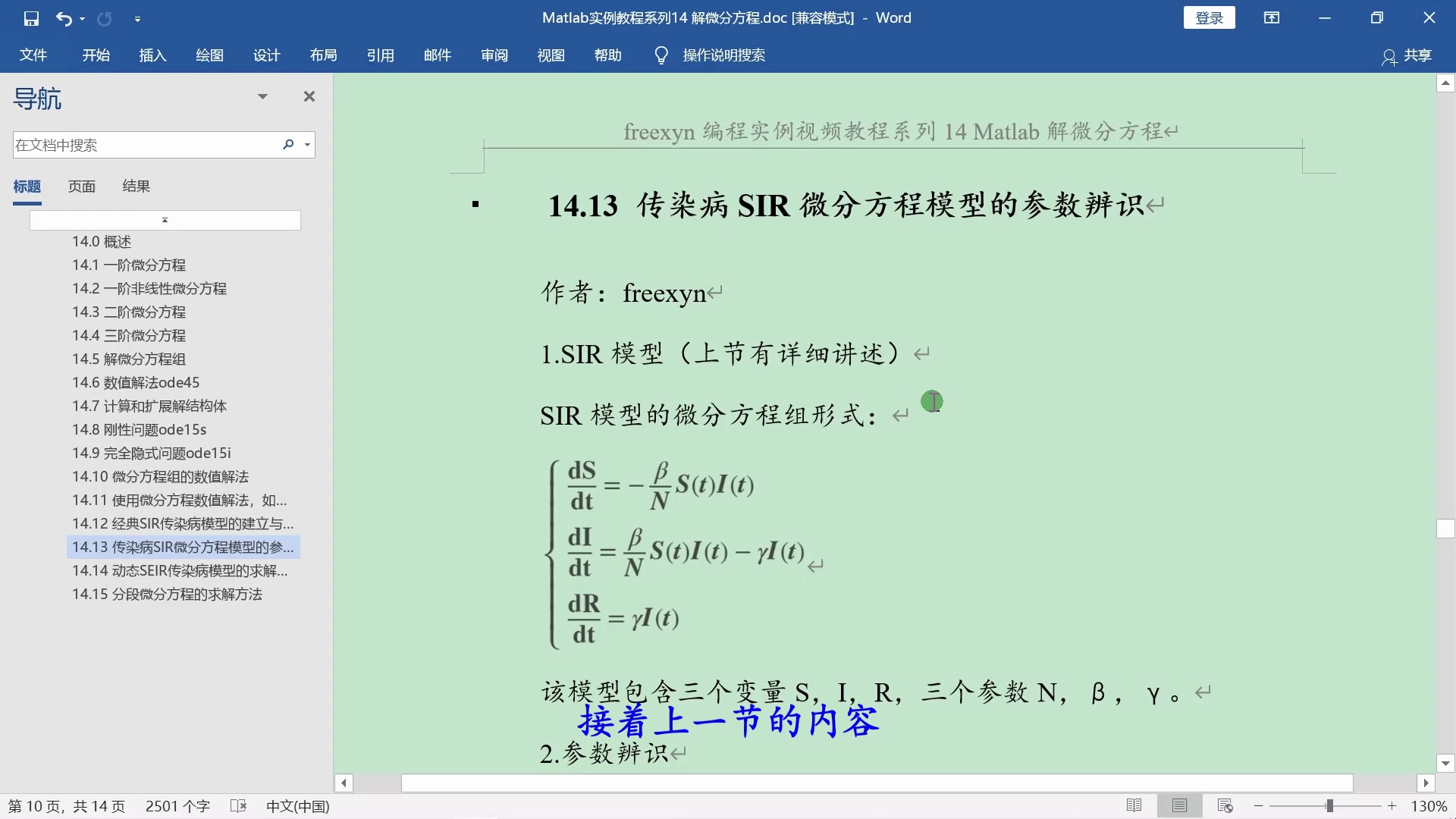Expand the search box dropdown arrow
This screenshot has width=1456, height=819.
[x=306, y=144]
